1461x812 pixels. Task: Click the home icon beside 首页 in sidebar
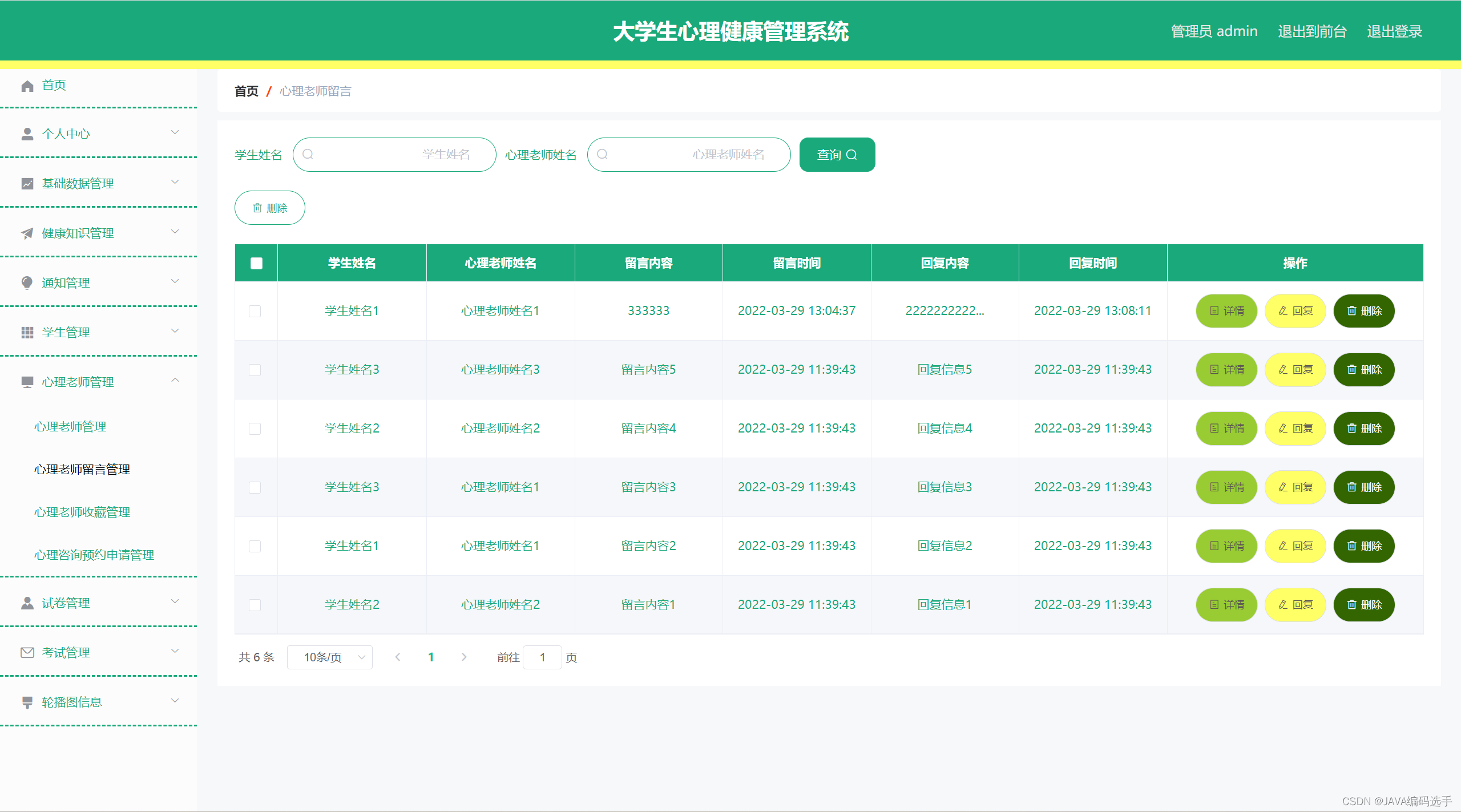tap(27, 86)
